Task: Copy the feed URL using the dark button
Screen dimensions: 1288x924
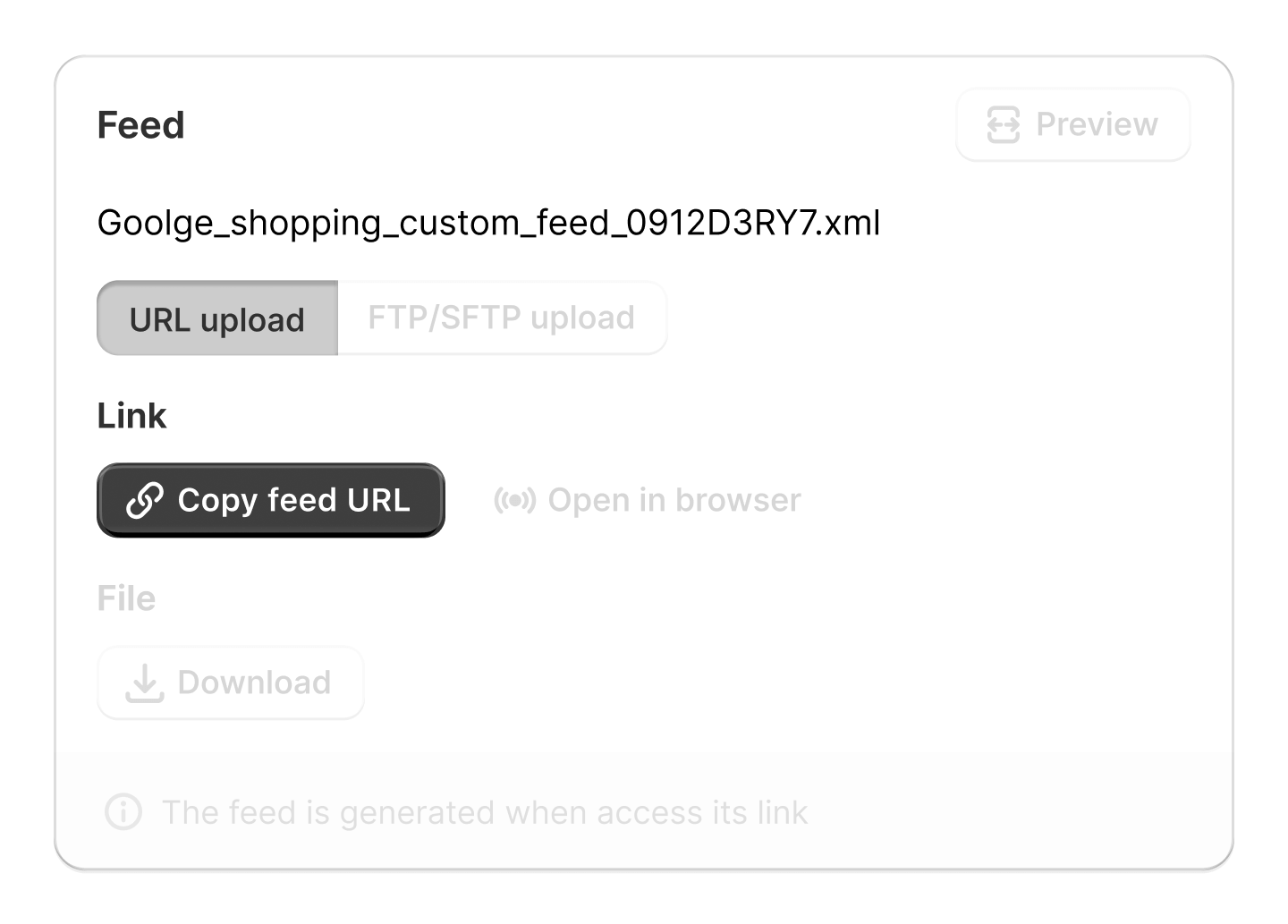Action: [x=270, y=500]
